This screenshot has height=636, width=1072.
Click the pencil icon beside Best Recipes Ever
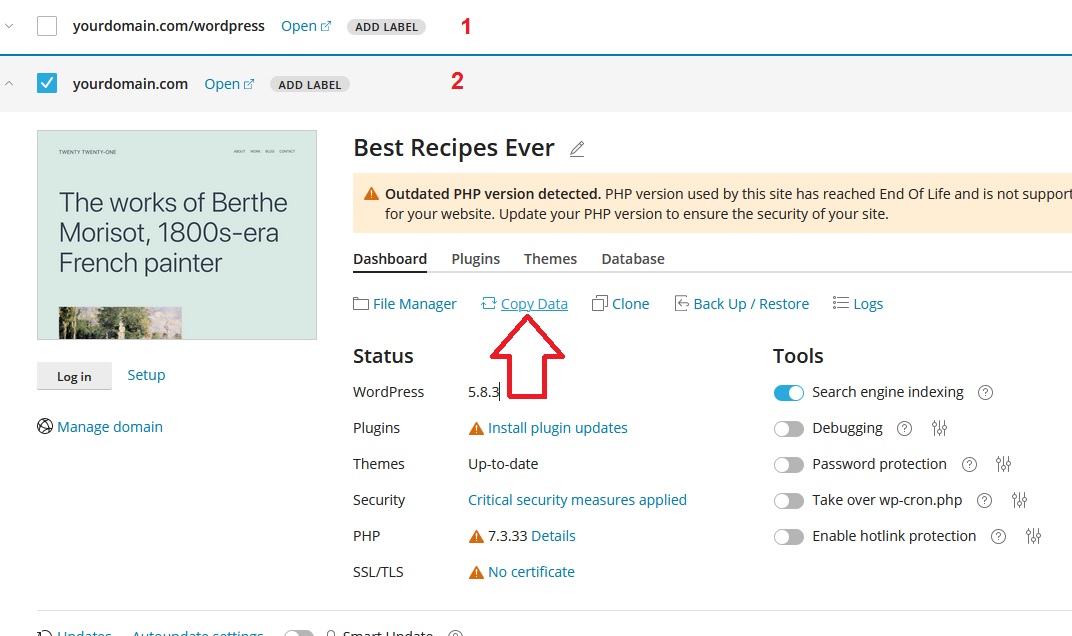(577, 149)
